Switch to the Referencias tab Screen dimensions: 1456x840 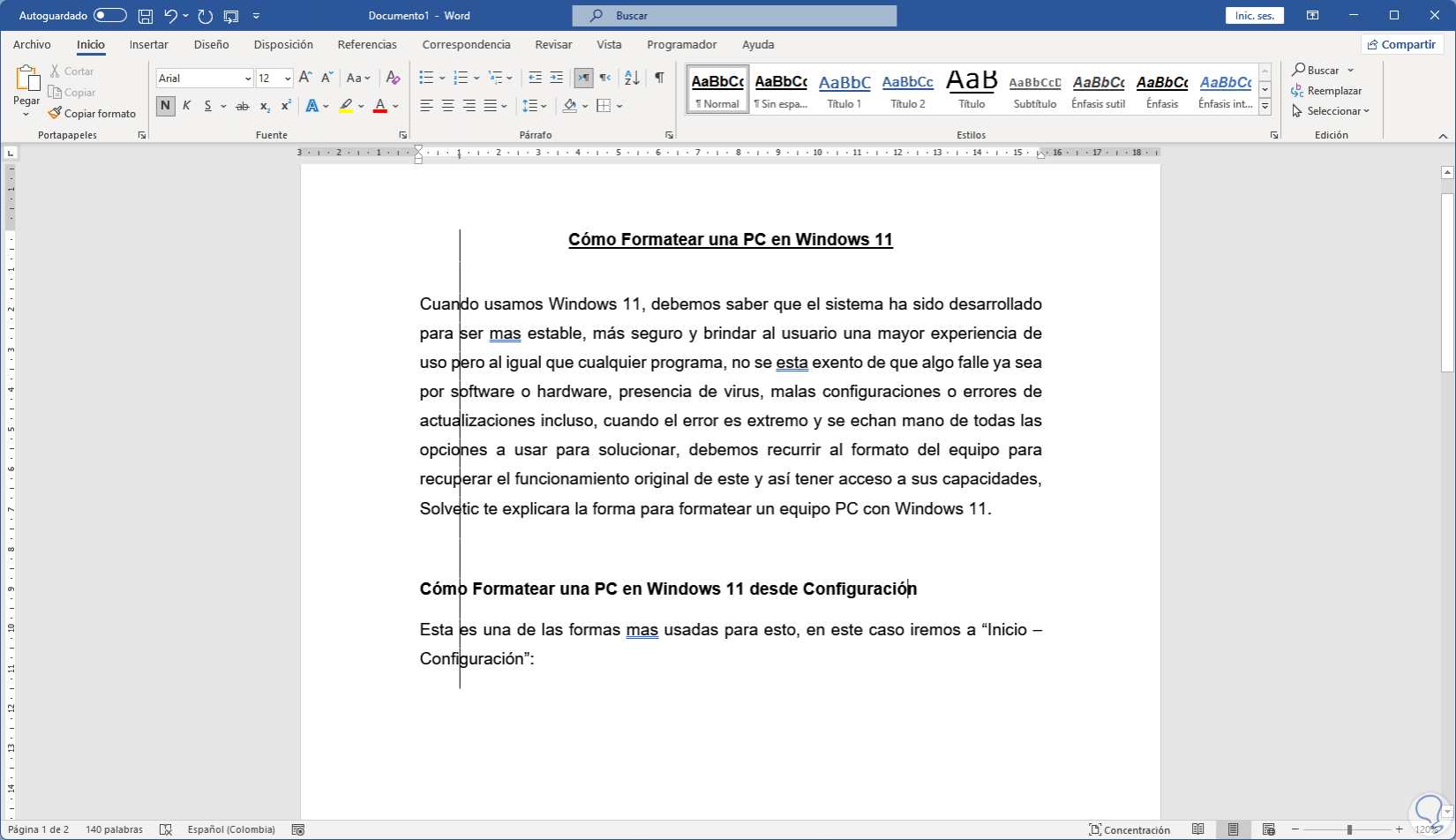pyautogui.click(x=367, y=44)
